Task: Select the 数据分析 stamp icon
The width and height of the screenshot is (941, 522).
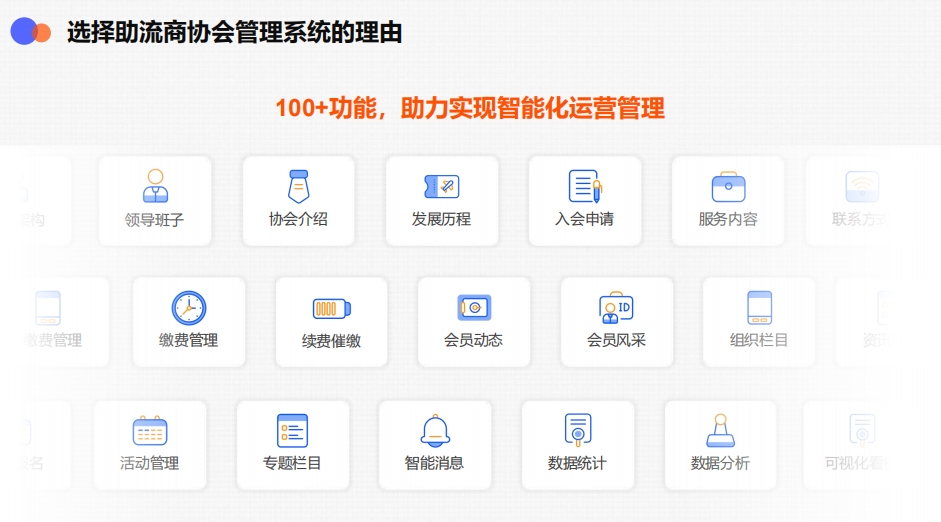Action: click(x=720, y=431)
